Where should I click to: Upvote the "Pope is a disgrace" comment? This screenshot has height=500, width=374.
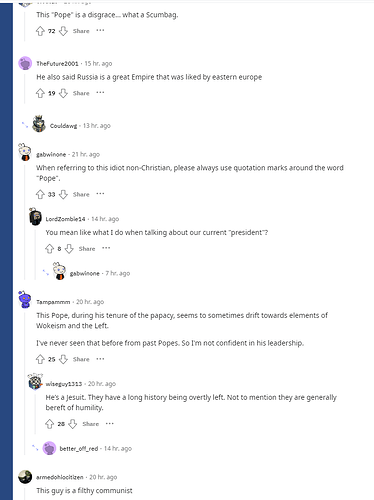coord(40,31)
